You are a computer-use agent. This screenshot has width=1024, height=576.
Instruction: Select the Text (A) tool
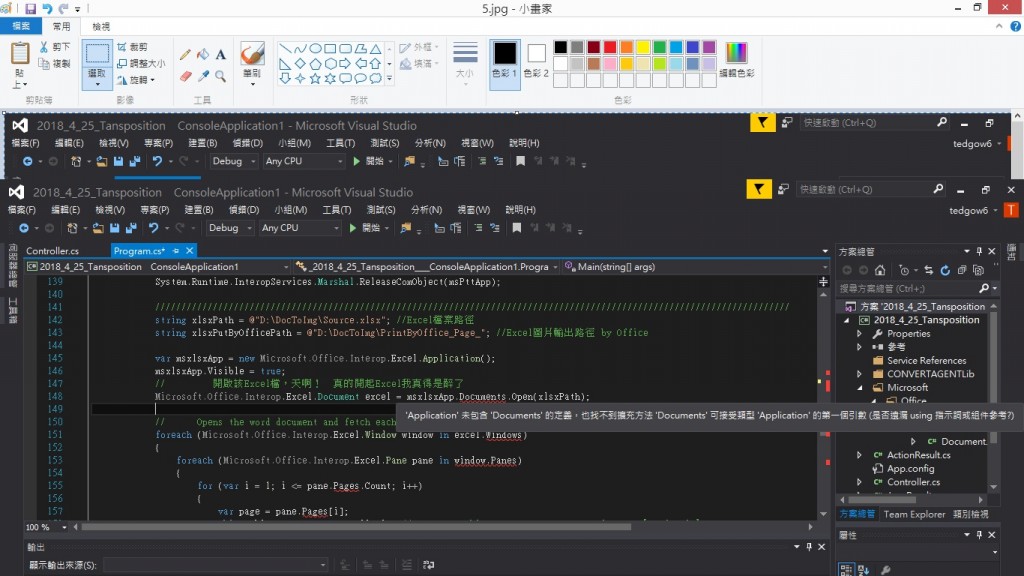coord(221,55)
